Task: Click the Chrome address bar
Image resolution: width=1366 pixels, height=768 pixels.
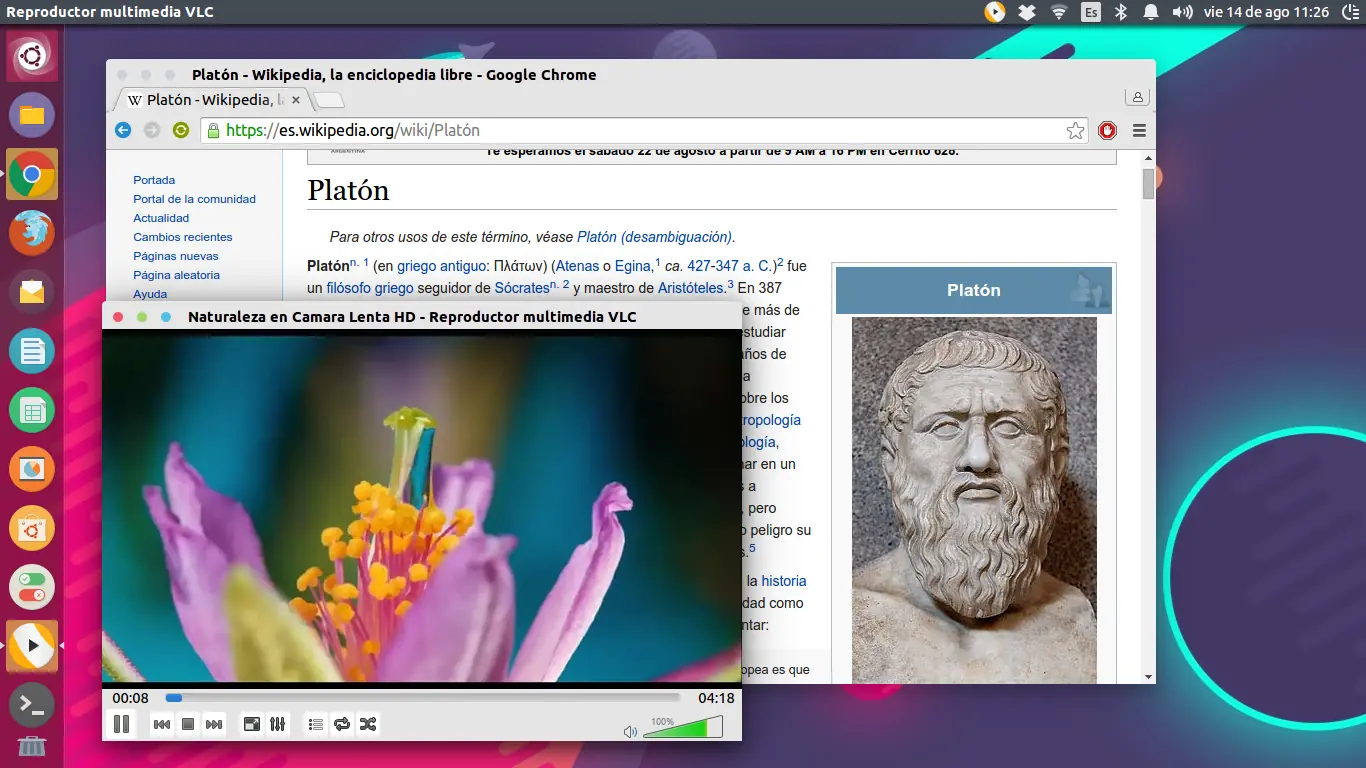Action: pos(640,130)
